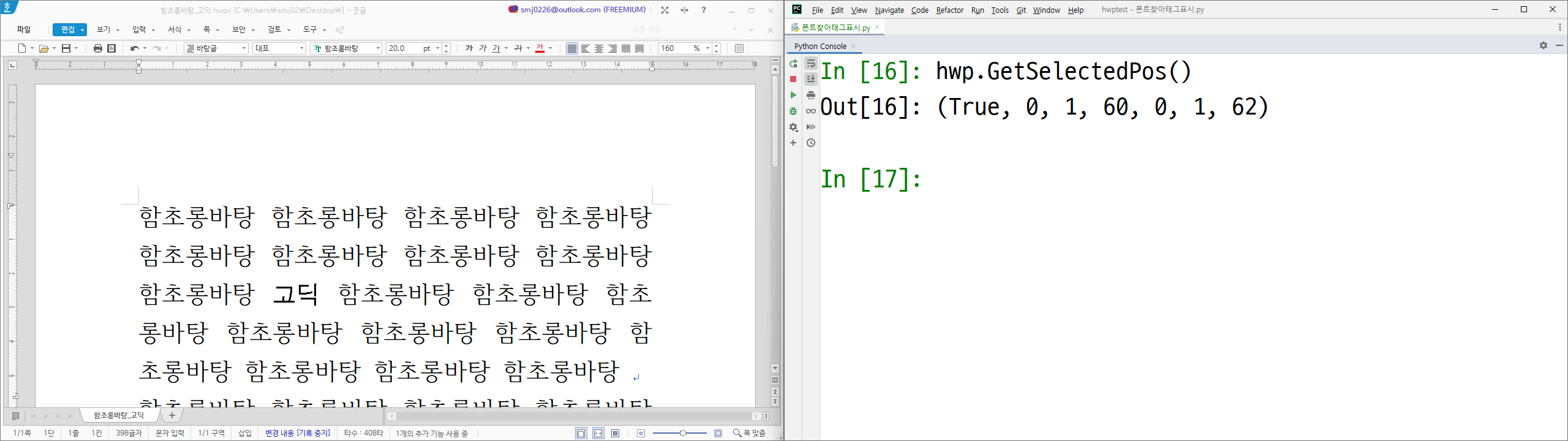The width and height of the screenshot is (1568, 441).
Task: Toggle soft-wrap icon in PyCharm console
Action: (x=811, y=64)
